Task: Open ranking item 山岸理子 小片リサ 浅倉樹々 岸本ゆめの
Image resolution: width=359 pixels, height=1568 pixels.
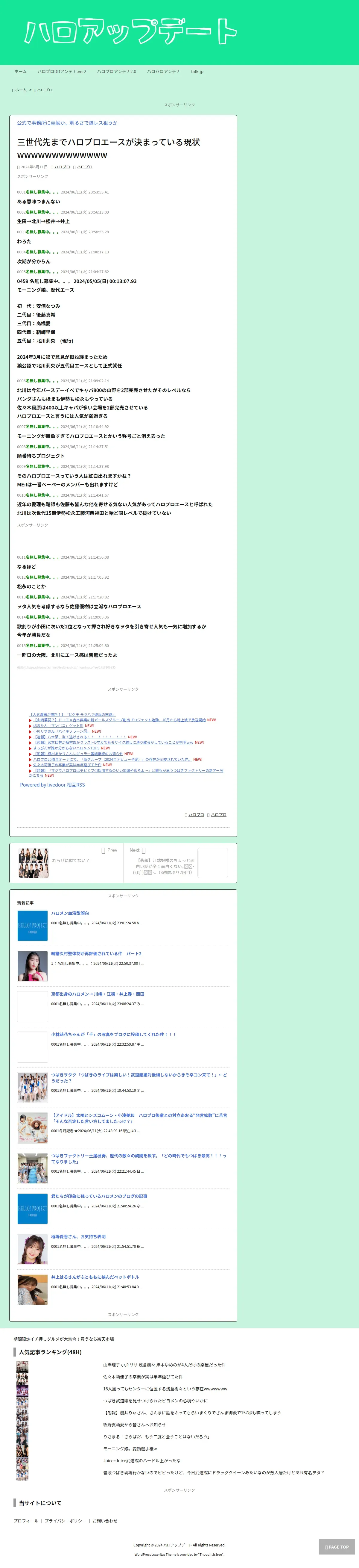Action: coord(164,1365)
